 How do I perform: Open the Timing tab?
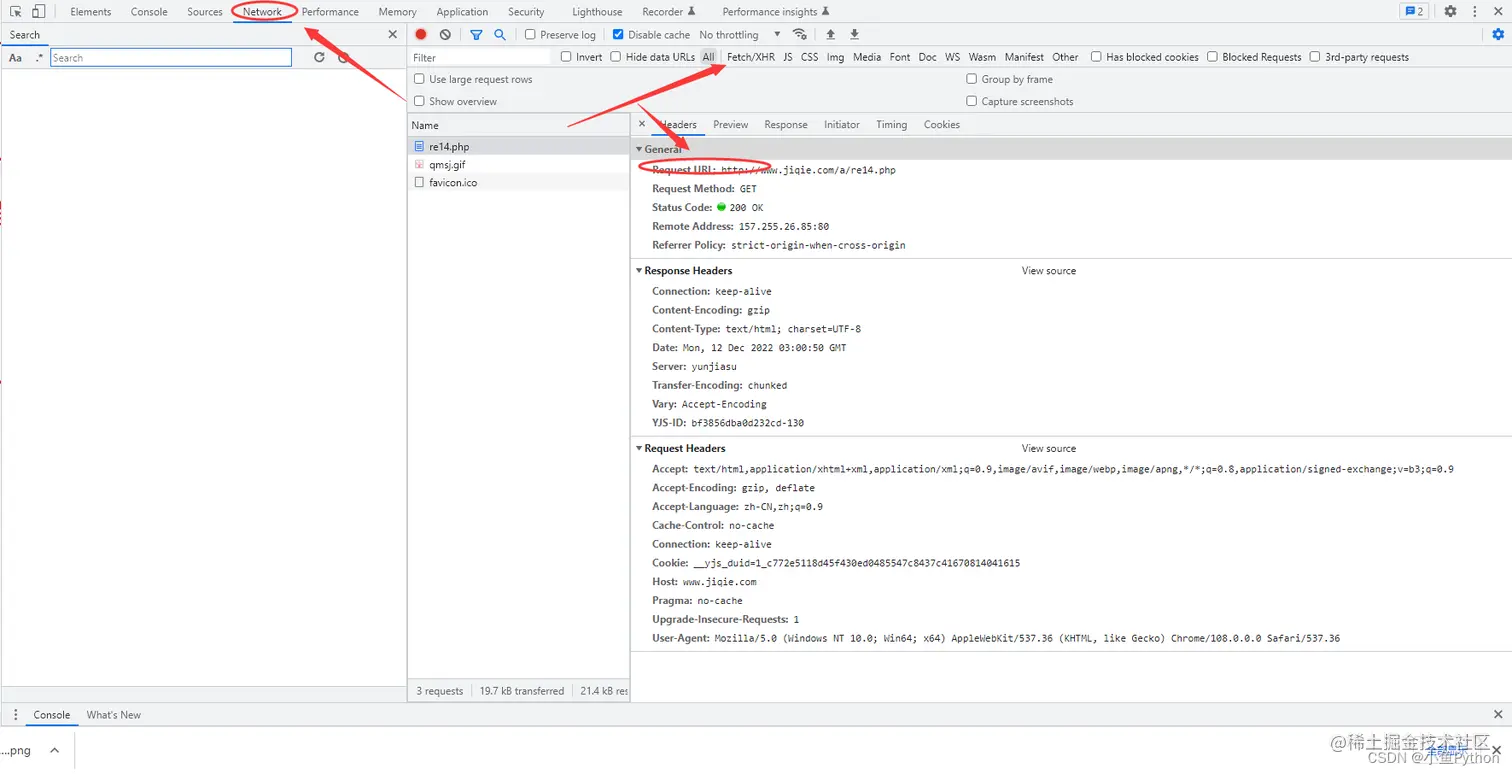click(891, 124)
